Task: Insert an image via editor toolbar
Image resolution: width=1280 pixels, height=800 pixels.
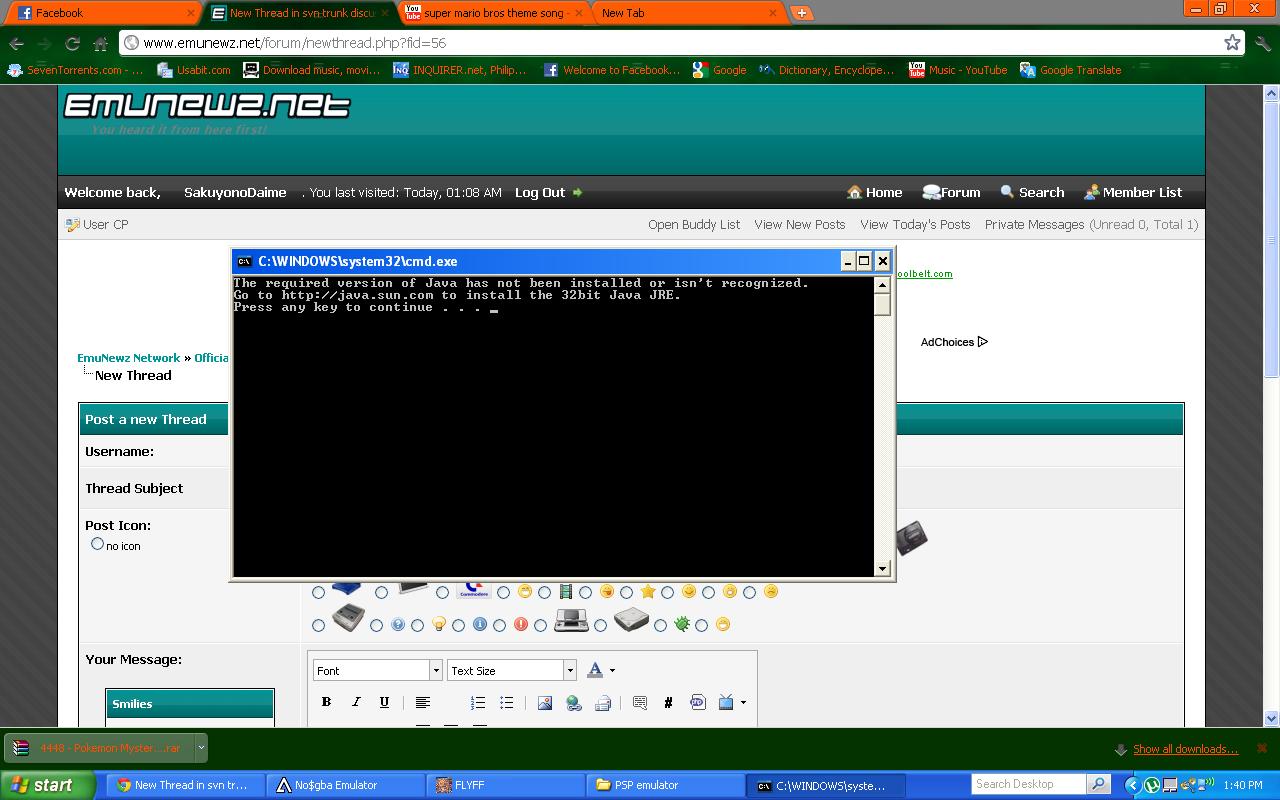Action: point(545,703)
